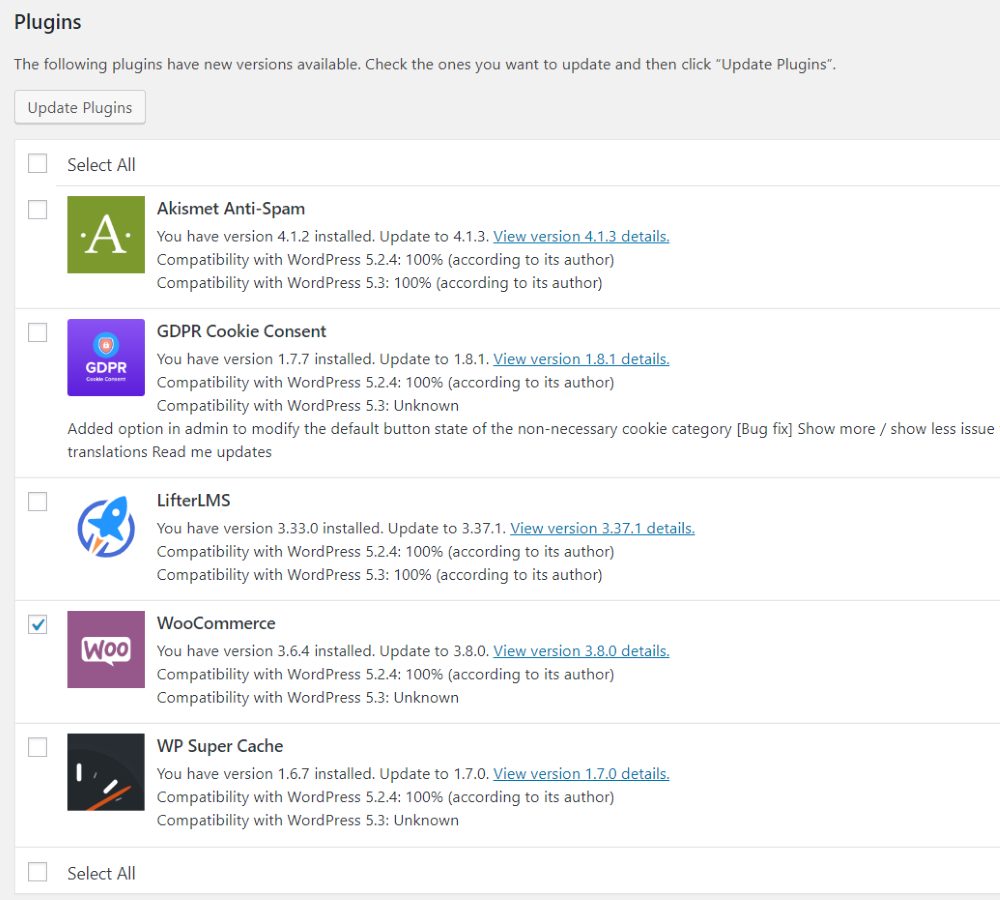
Task: Open View version 4.1.3 details link
Action: pyautogui.click(x=581, y=237)
